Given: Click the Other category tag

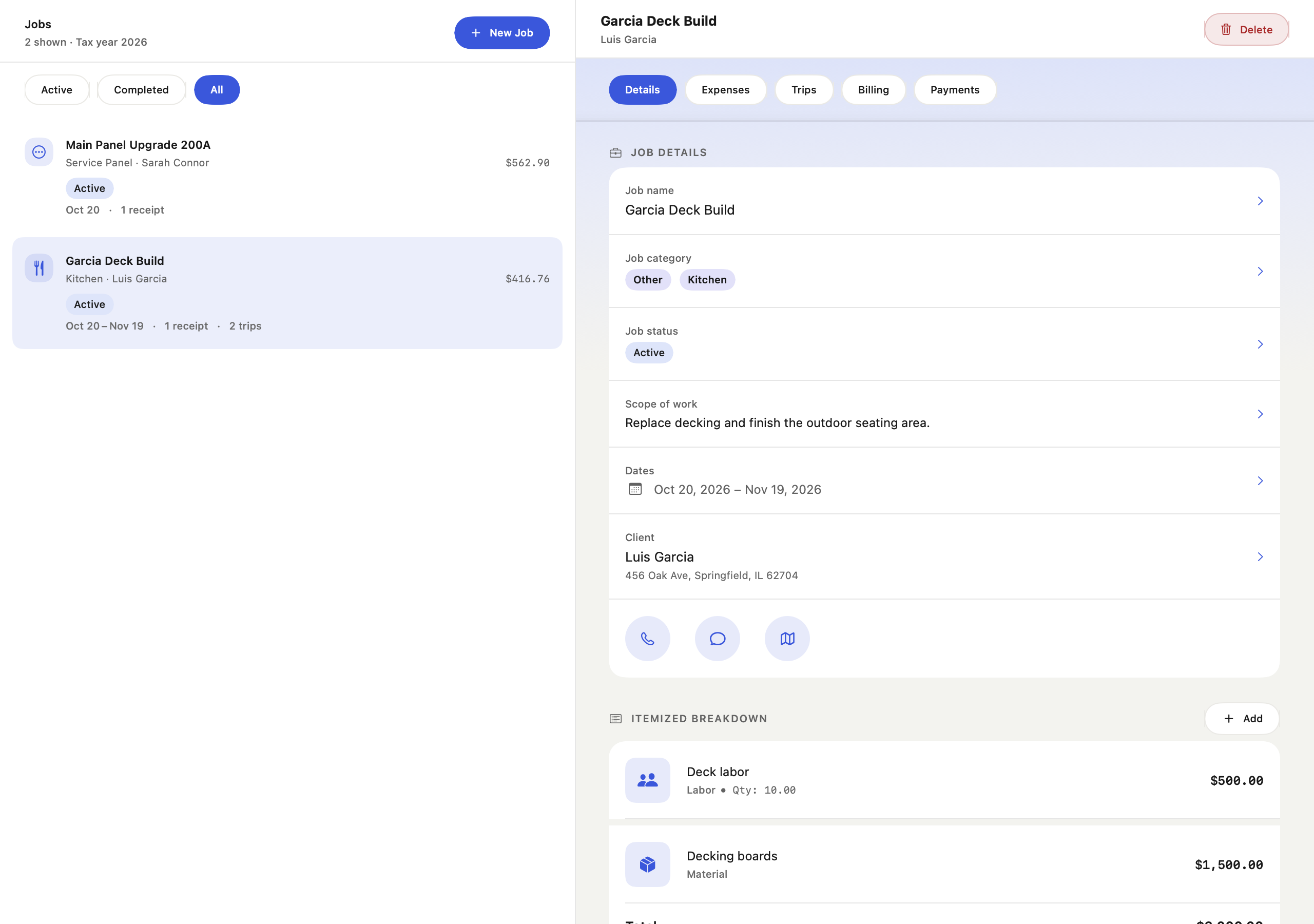Looking at the screenshot, I should point(647,280).
